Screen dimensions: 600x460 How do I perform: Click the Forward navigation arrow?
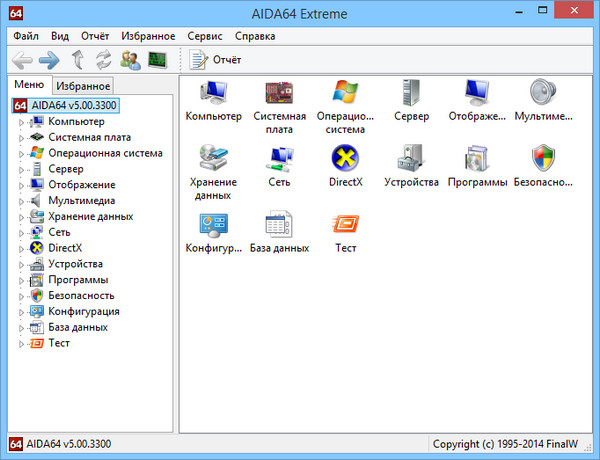coord(48,60)
